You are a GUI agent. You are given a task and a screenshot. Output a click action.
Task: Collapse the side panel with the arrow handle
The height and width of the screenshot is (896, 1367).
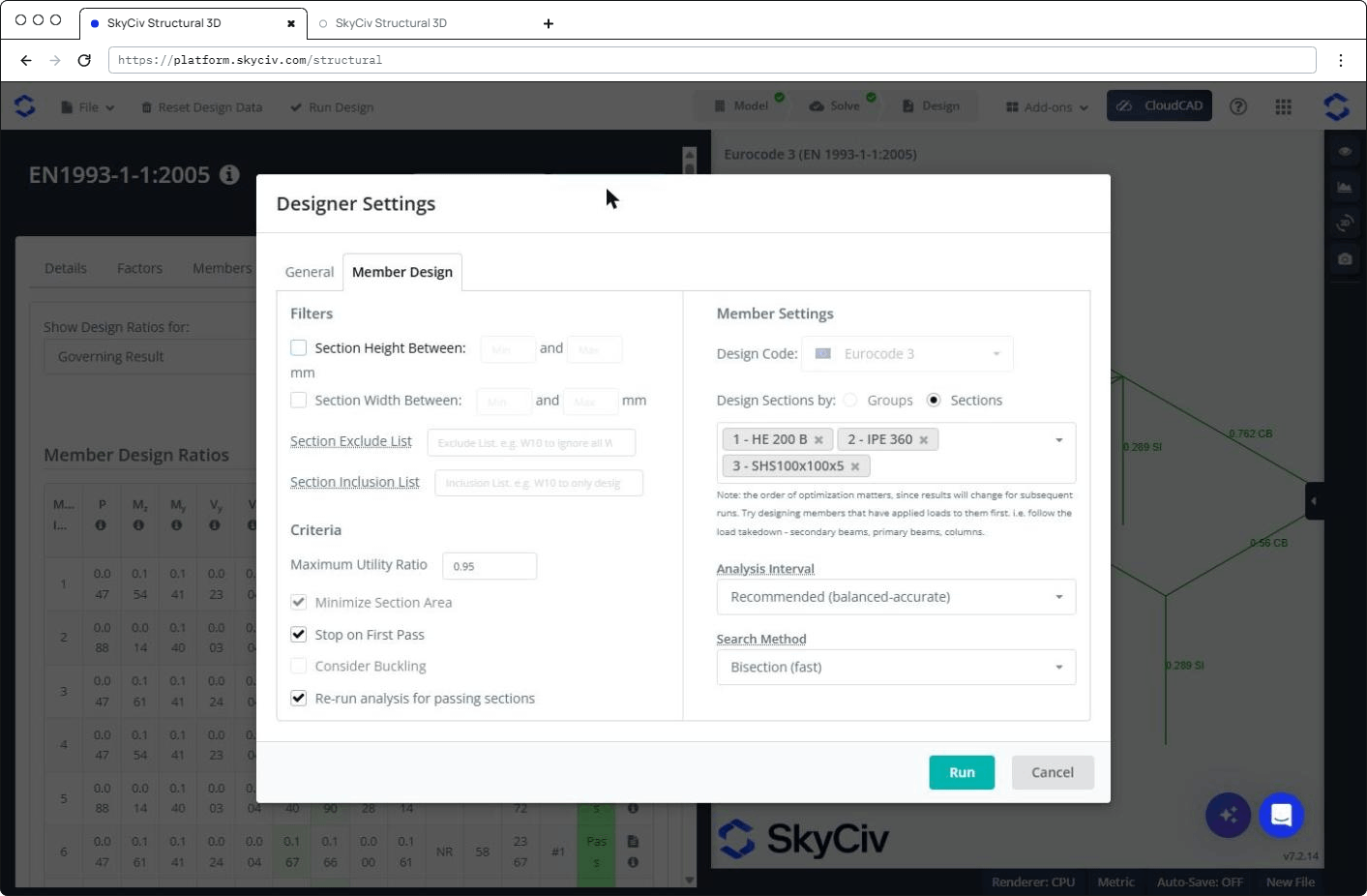[1314, 501]
